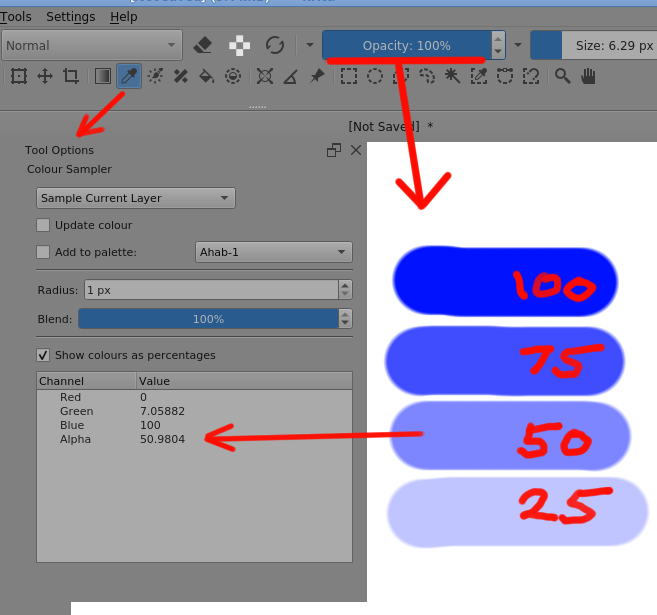The image size is (657, 615).
Task: Uncheck Show colours as percentages
Action: coord(43,355)
